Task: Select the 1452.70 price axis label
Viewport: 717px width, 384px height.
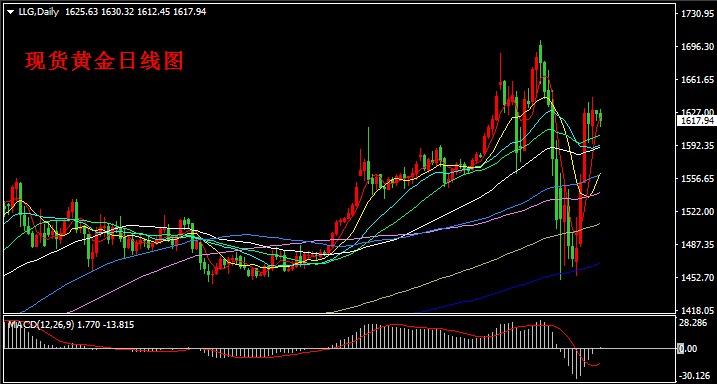Action: click(697, 277)
